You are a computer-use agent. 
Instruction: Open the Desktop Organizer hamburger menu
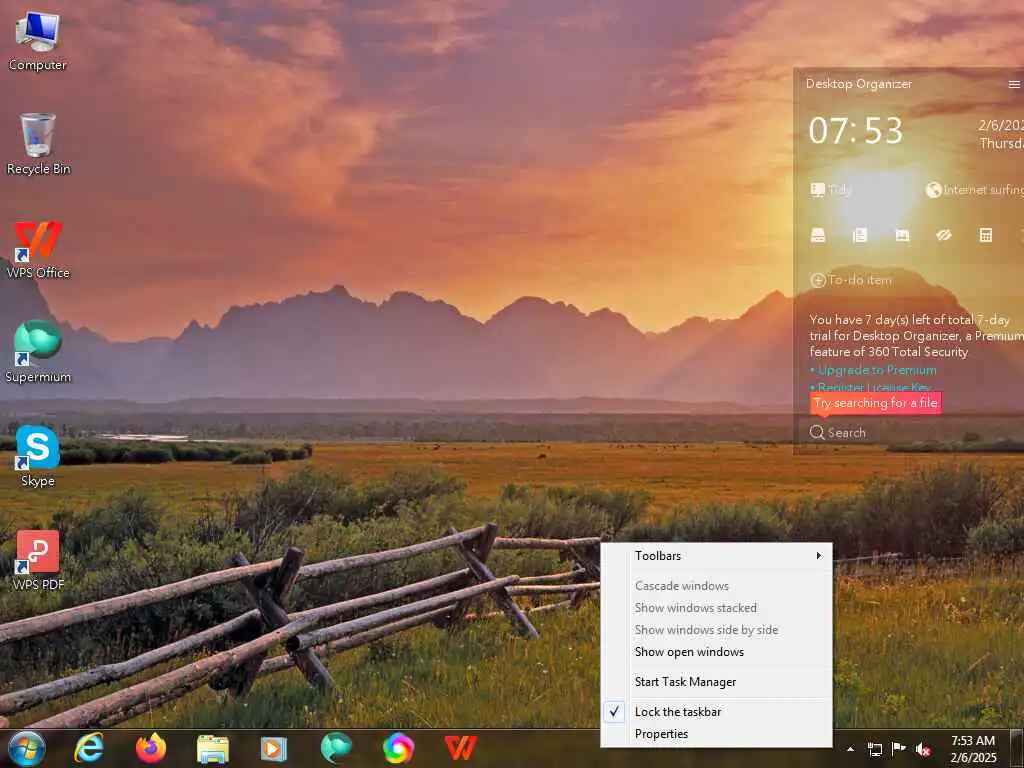pyautogui.click(x=1014, y=84)
